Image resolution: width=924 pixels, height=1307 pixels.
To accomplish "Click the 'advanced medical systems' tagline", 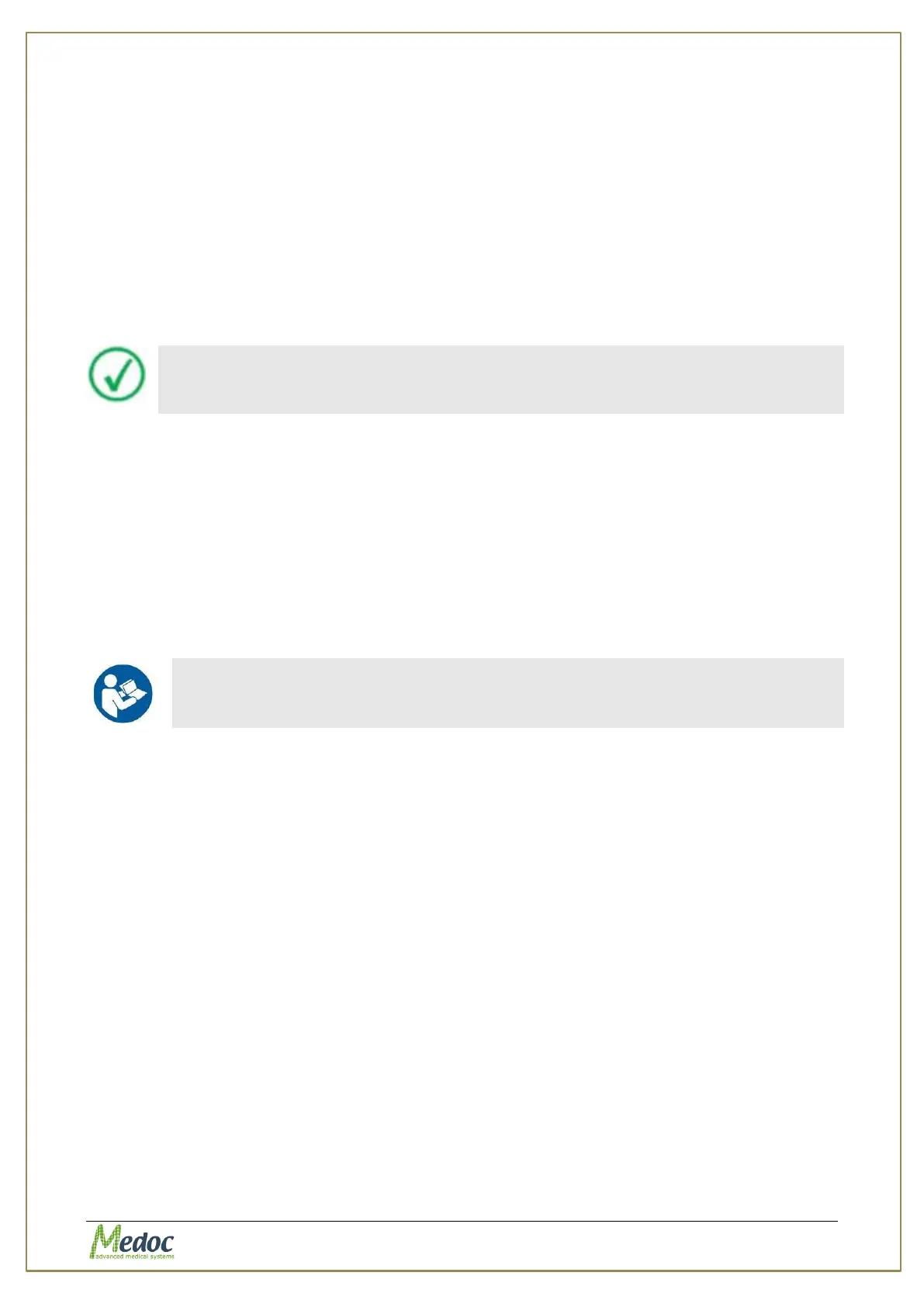I will tap(133, 1256).
